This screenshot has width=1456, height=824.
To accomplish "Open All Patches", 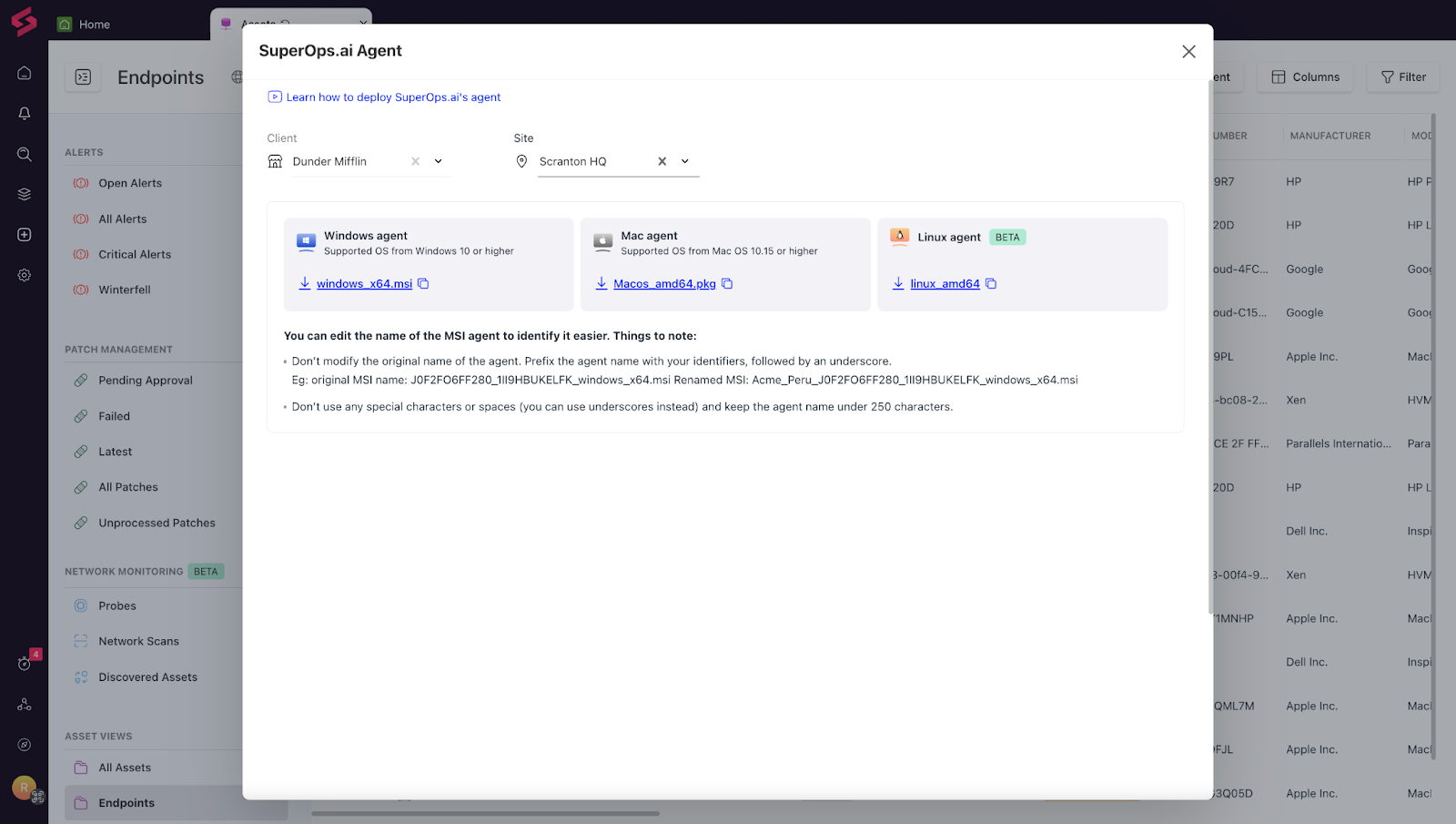I will tap(128, 487).
